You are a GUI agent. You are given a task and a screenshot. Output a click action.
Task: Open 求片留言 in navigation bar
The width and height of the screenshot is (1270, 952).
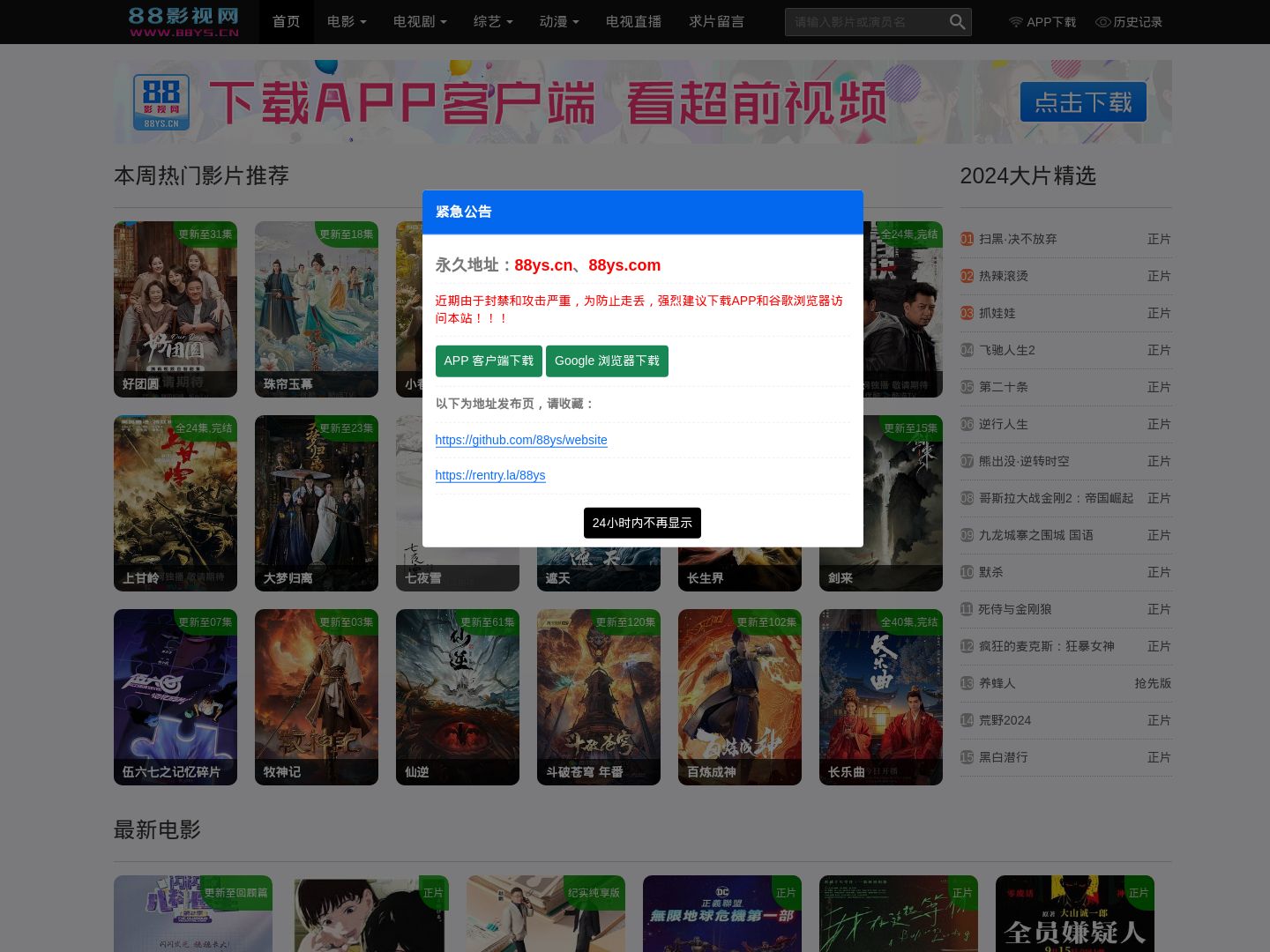tap(717, 22)
